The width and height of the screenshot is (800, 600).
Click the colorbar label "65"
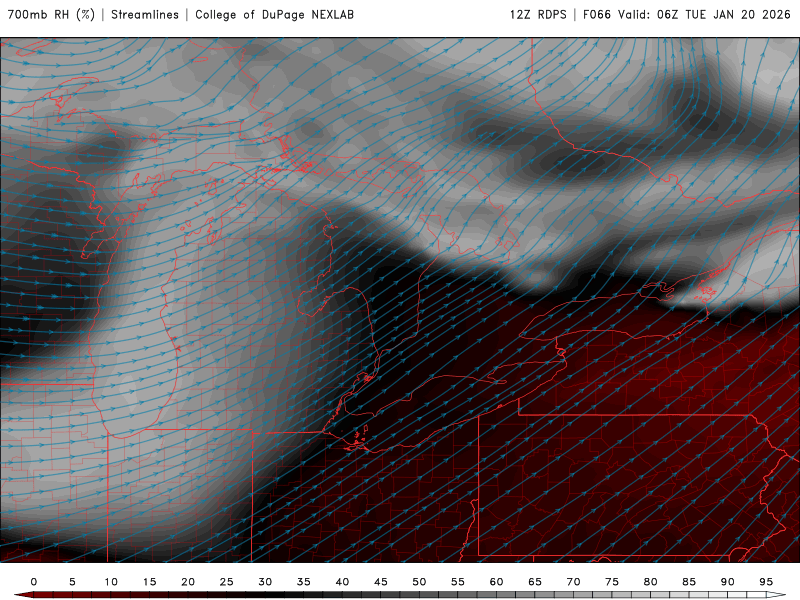tap(535, 582)
